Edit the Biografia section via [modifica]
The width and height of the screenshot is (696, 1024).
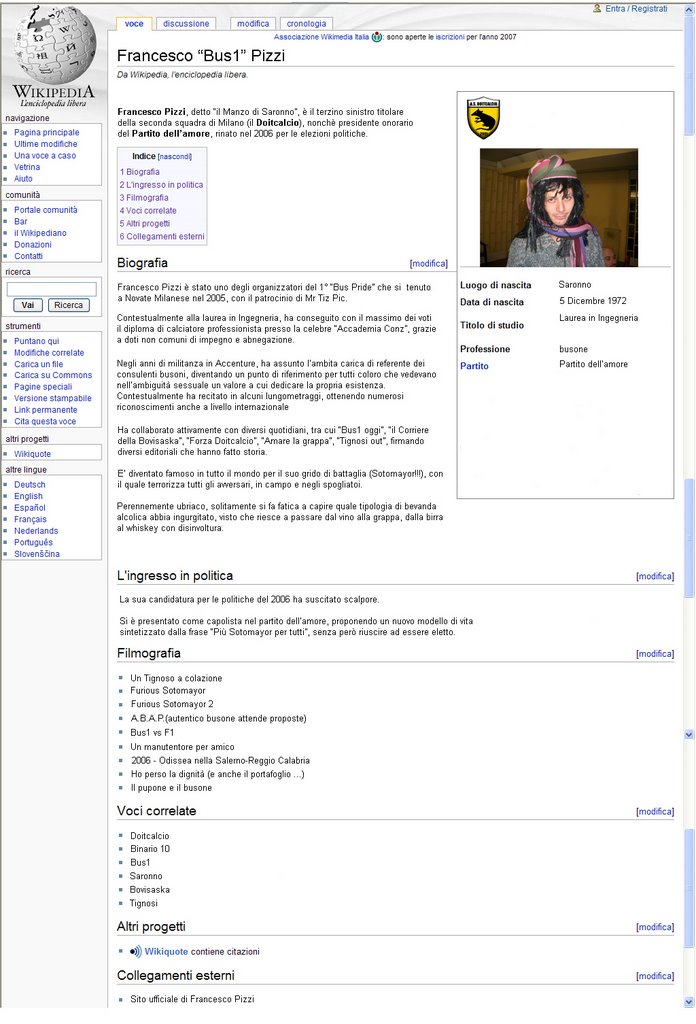click(429, 264)
